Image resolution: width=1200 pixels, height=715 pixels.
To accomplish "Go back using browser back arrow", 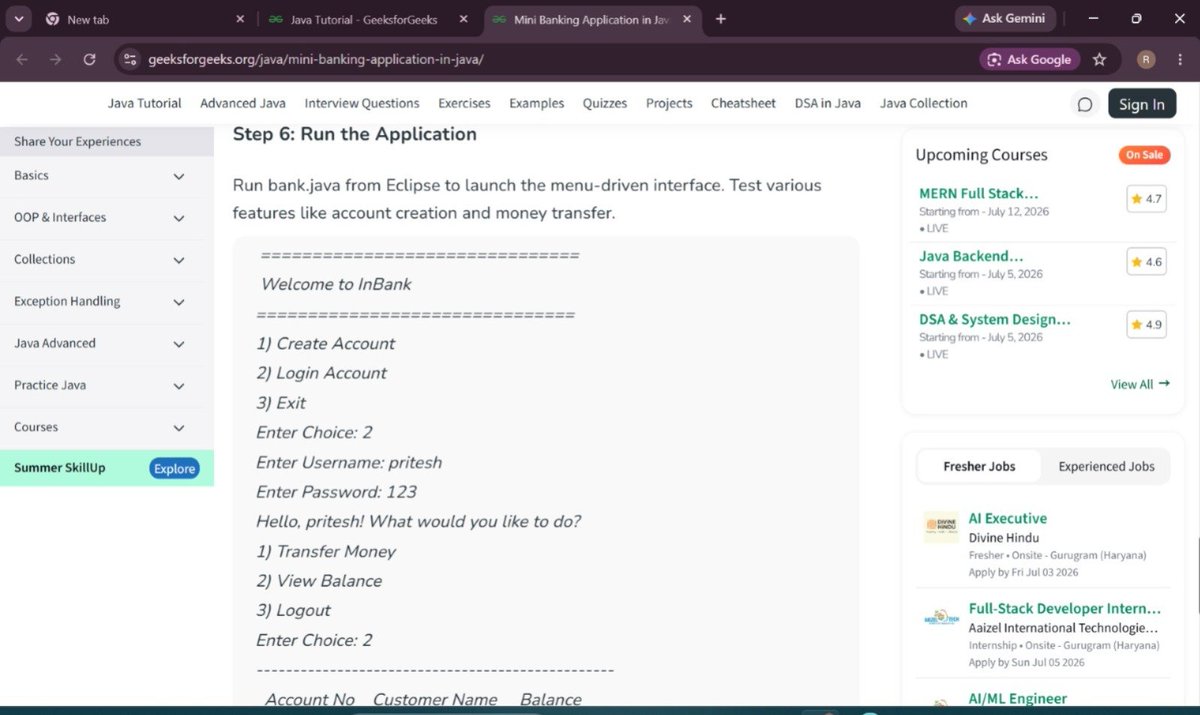I will pos(22,59).
